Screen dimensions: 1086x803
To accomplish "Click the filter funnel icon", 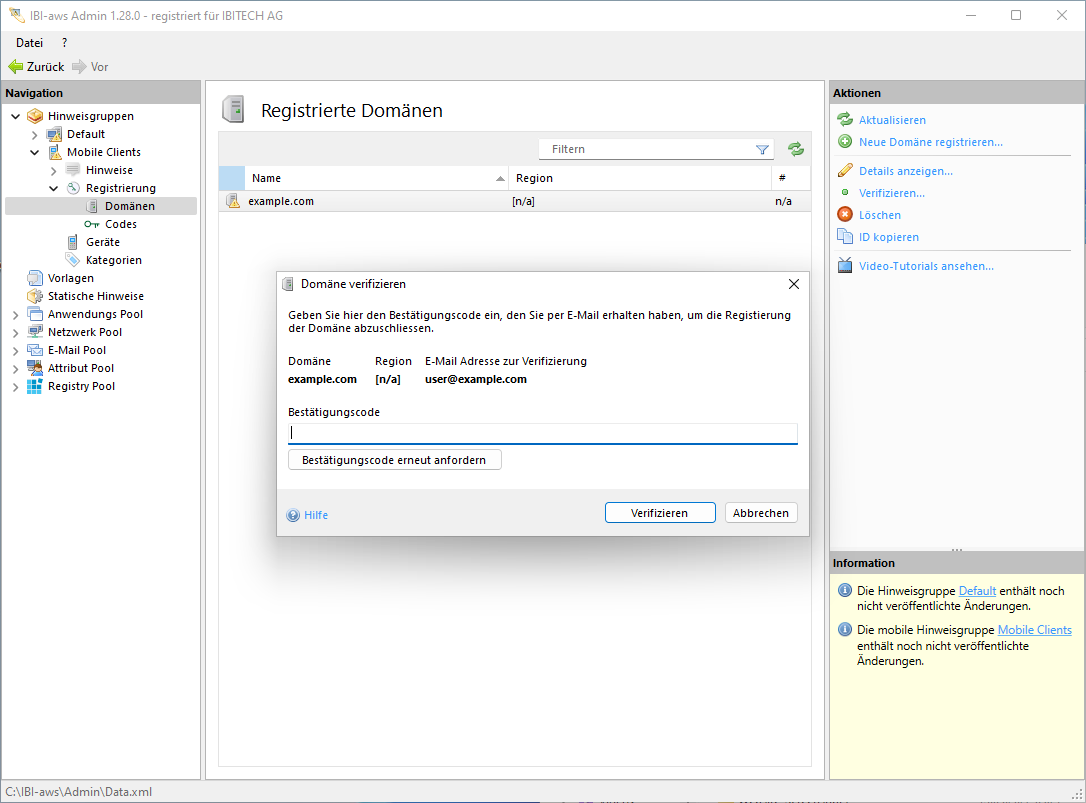I will click(762, 149).
